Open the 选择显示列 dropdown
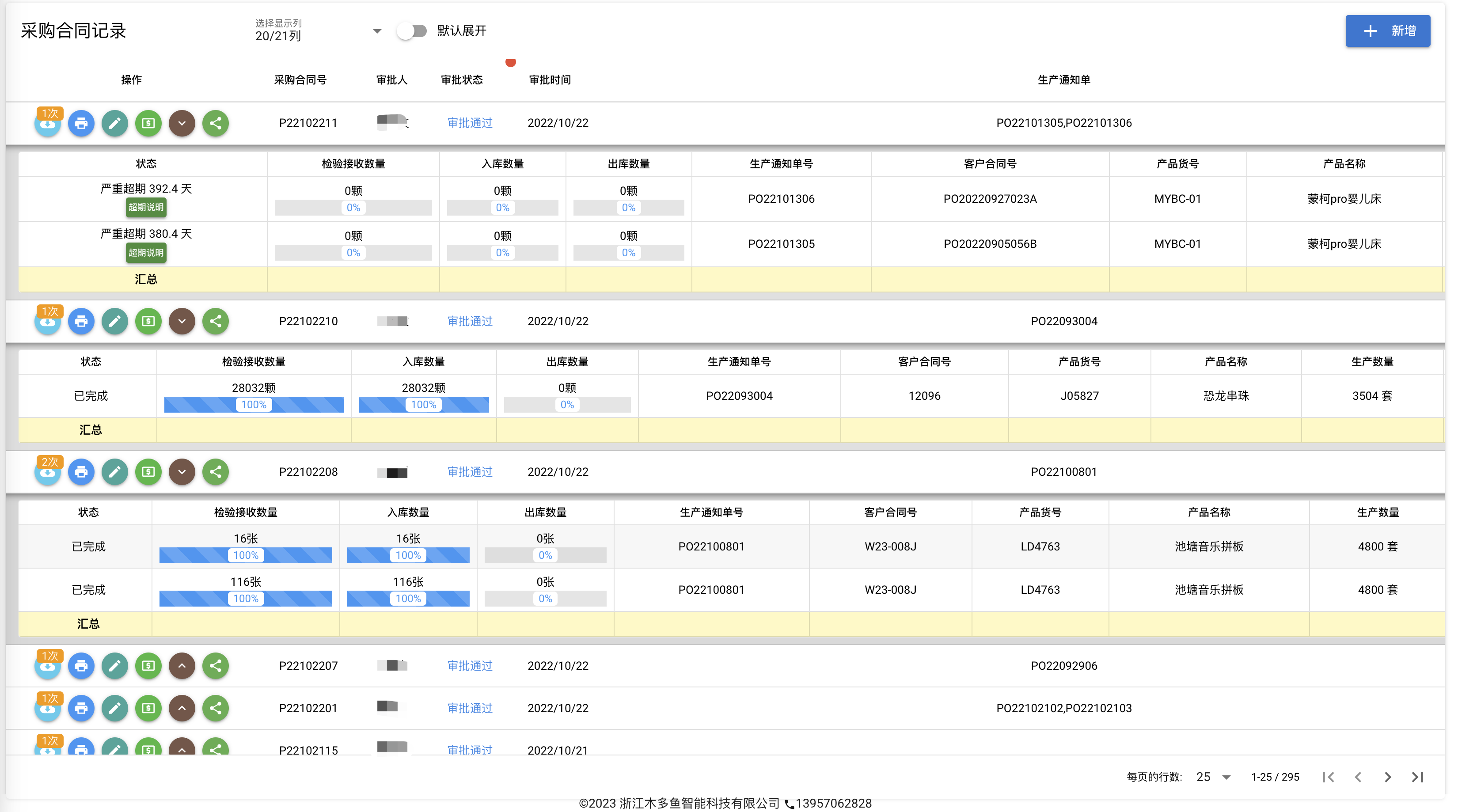 tap(319, 31)
